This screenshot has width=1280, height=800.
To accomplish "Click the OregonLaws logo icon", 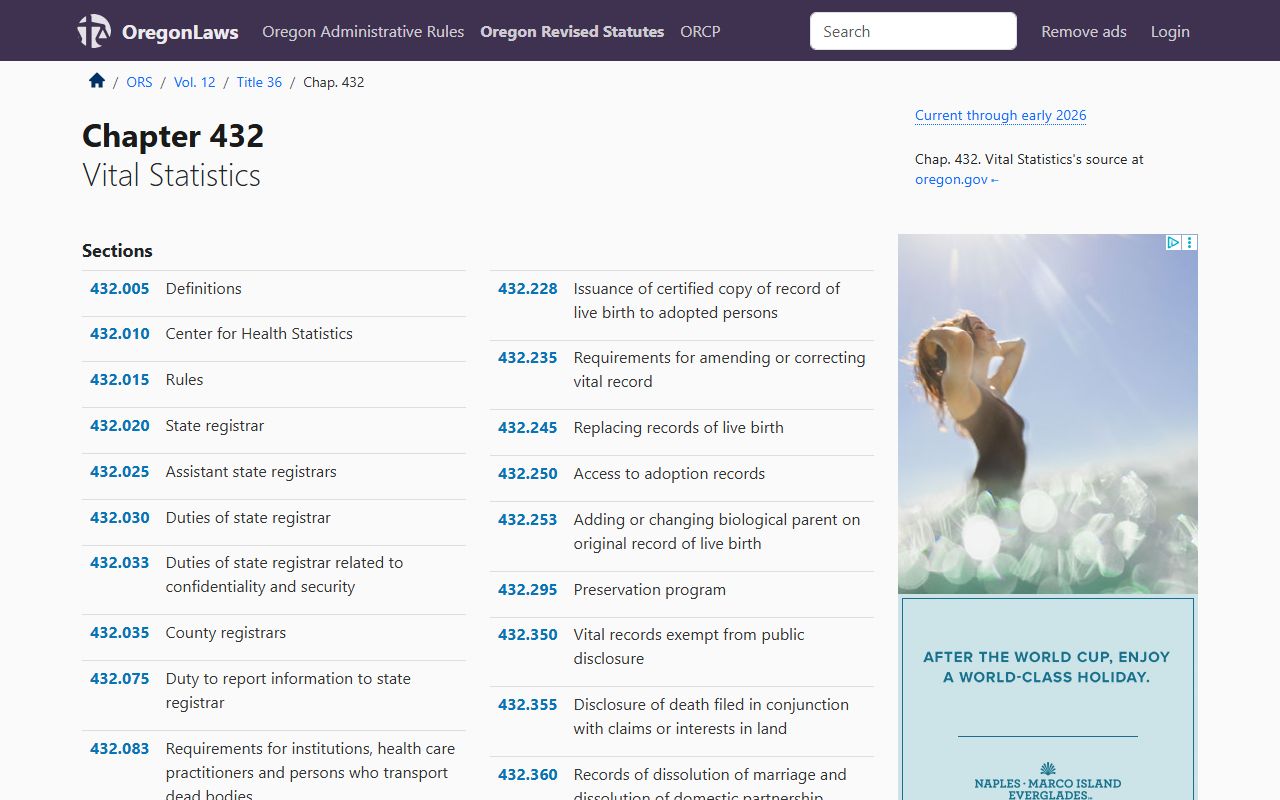I will pyautogui.click(x=94, y=31).
